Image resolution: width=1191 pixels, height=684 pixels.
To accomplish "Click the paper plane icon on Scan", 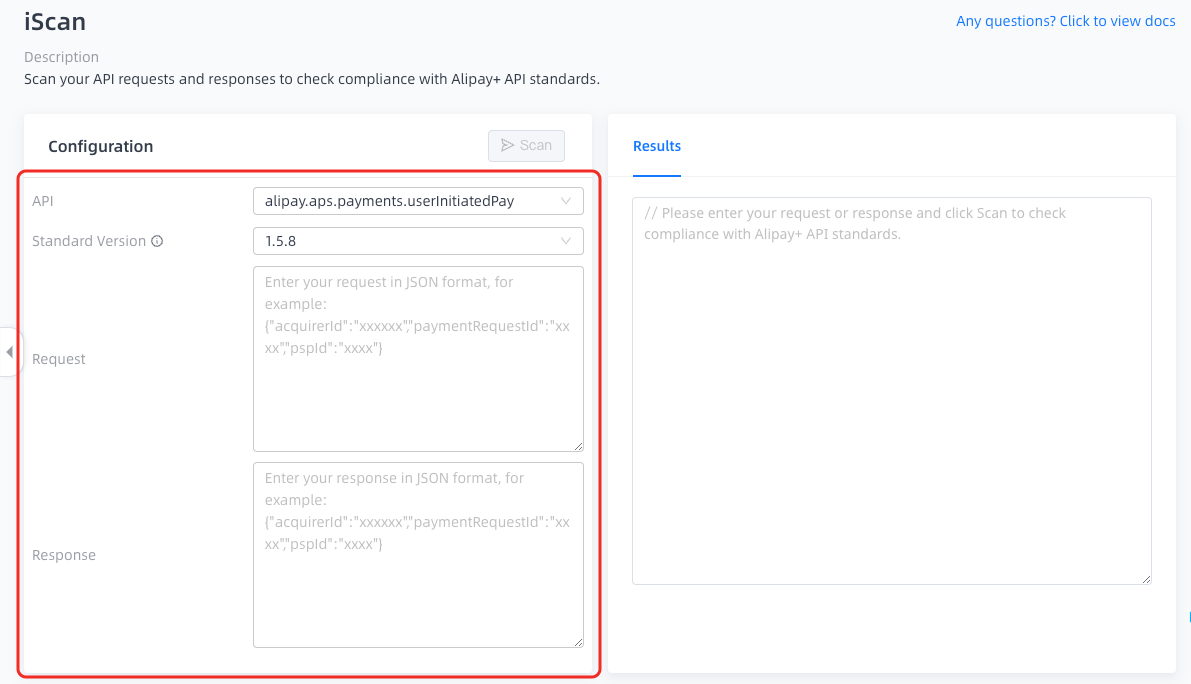I will coord(507,146).
